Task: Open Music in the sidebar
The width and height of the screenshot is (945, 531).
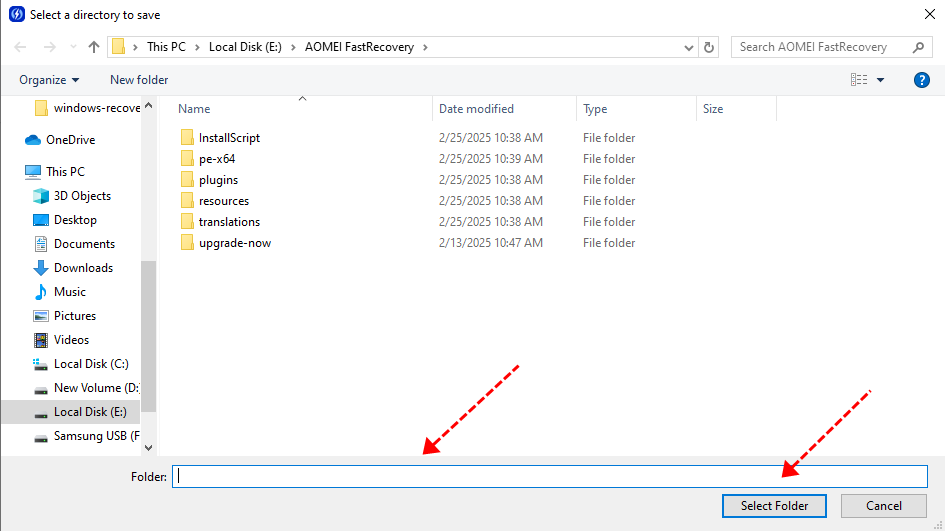Action: pos(60,292)
